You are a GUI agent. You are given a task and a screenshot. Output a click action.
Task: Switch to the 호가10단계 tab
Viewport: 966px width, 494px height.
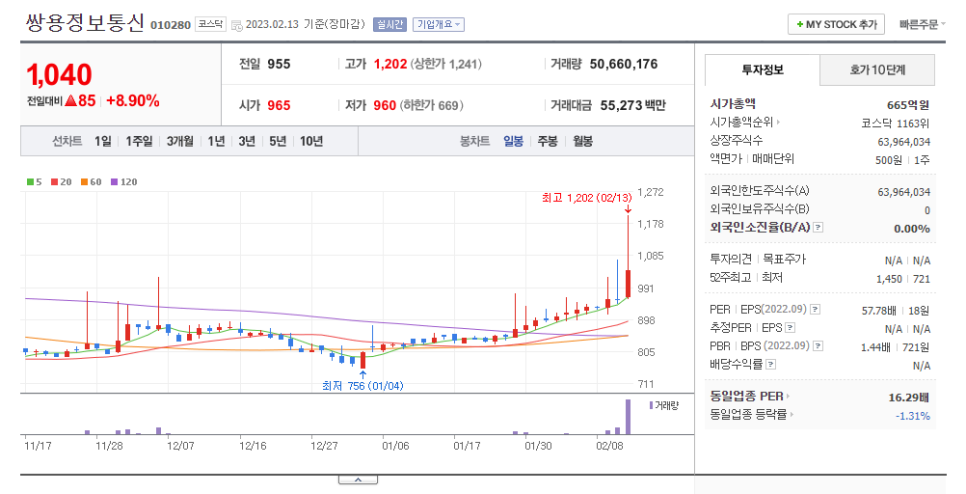(877, 70)
